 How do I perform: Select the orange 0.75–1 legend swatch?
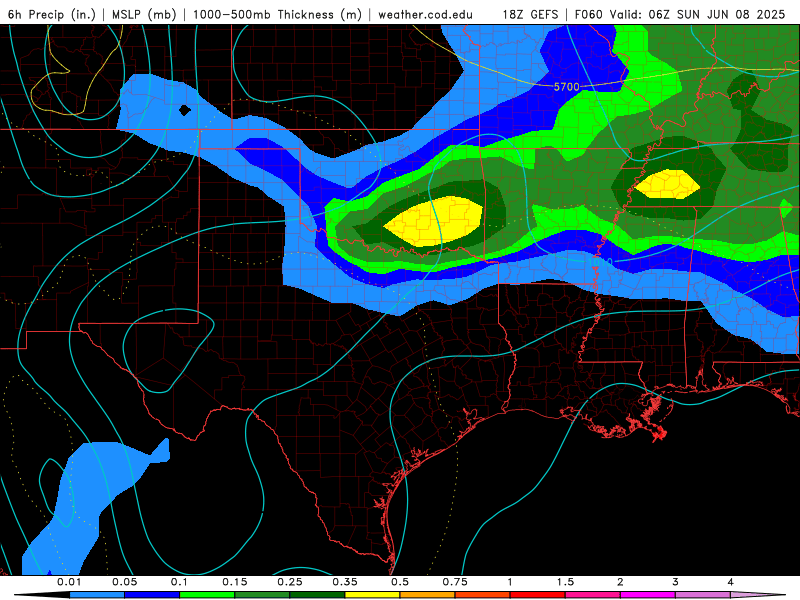point(483,595)
